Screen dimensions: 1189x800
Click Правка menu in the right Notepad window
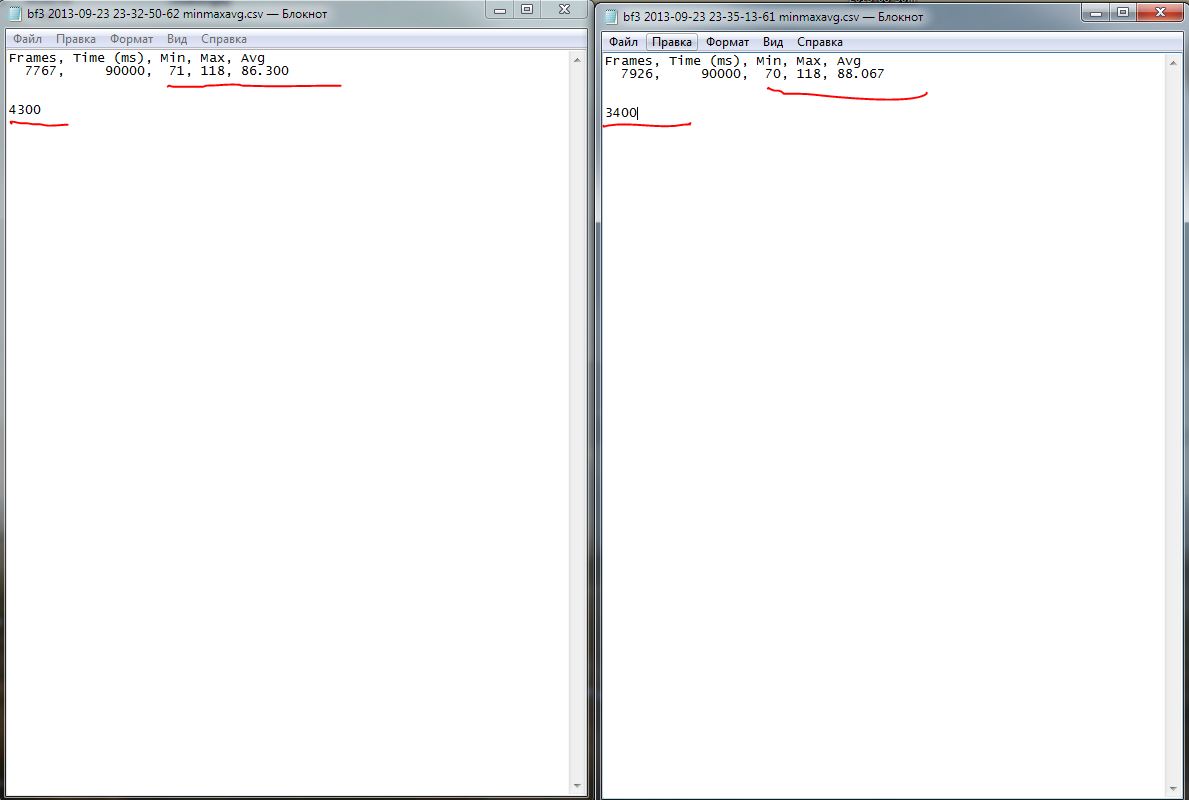tap(672, 42)
